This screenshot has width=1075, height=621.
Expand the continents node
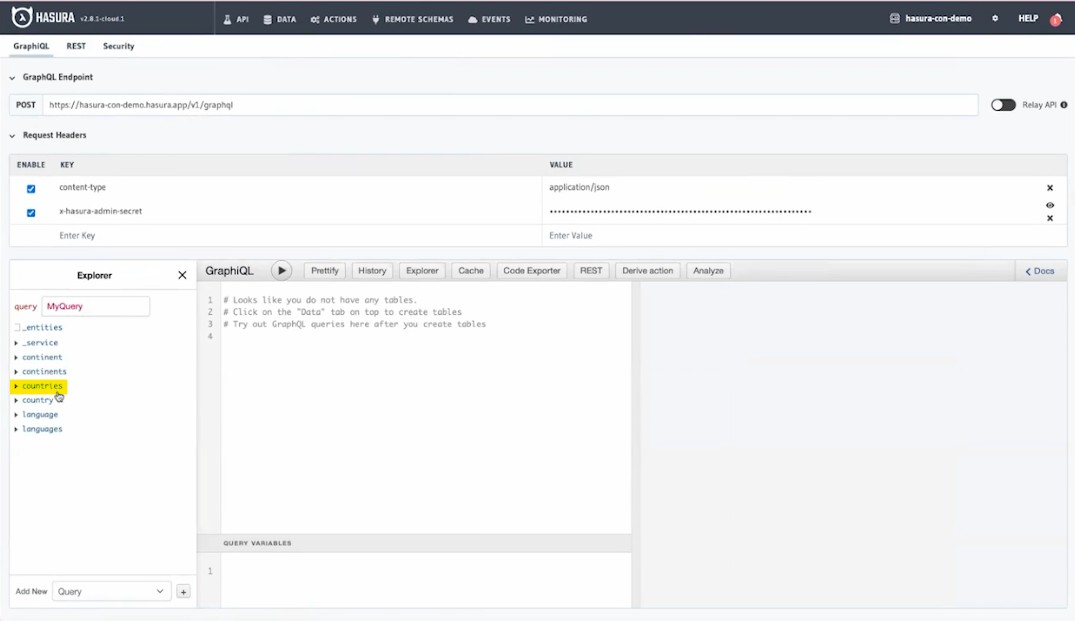coord(16,372)
